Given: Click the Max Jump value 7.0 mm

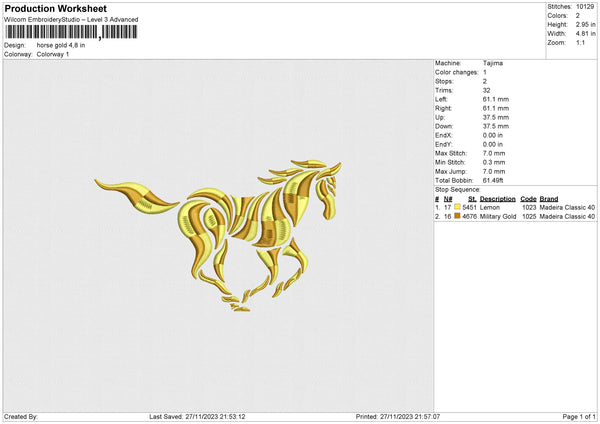Looking at the screenshot, I should coord(494,171).
